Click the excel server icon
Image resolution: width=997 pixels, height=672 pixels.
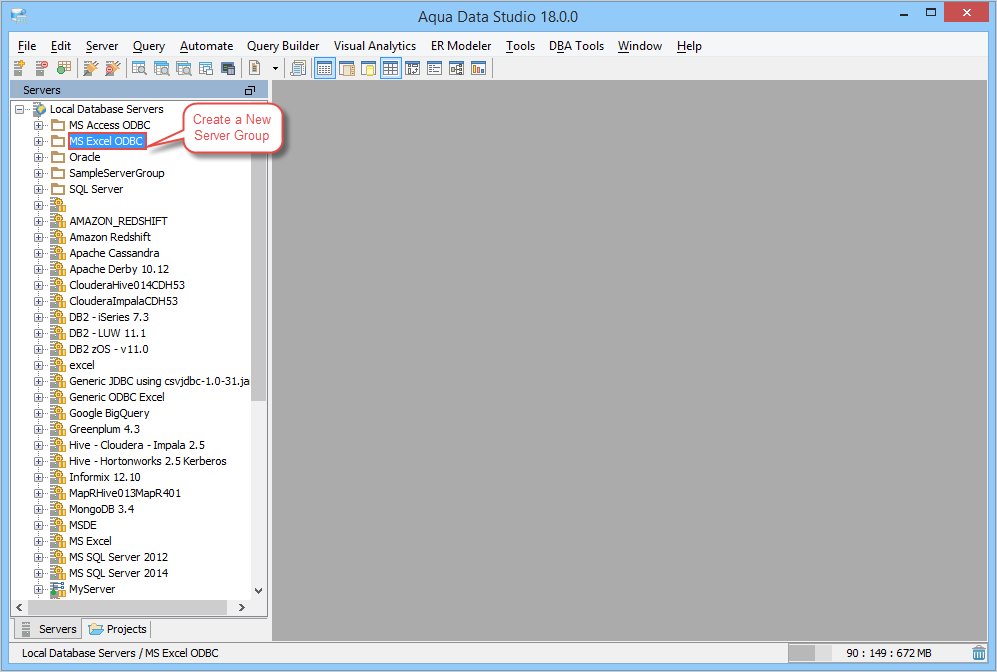click(58, 365)
